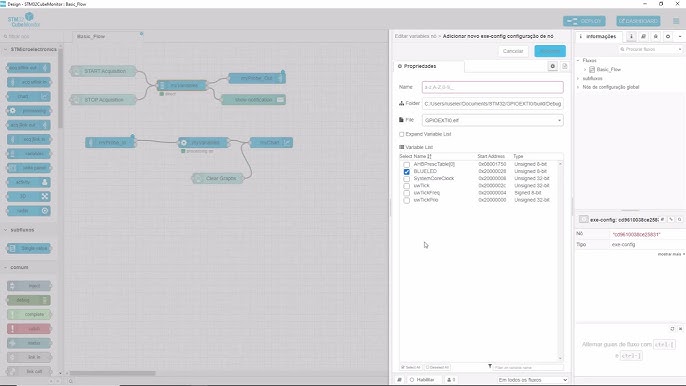Screen dimensions: 686x386
Task: Sort variable list by name arrows
Action: 429,156
